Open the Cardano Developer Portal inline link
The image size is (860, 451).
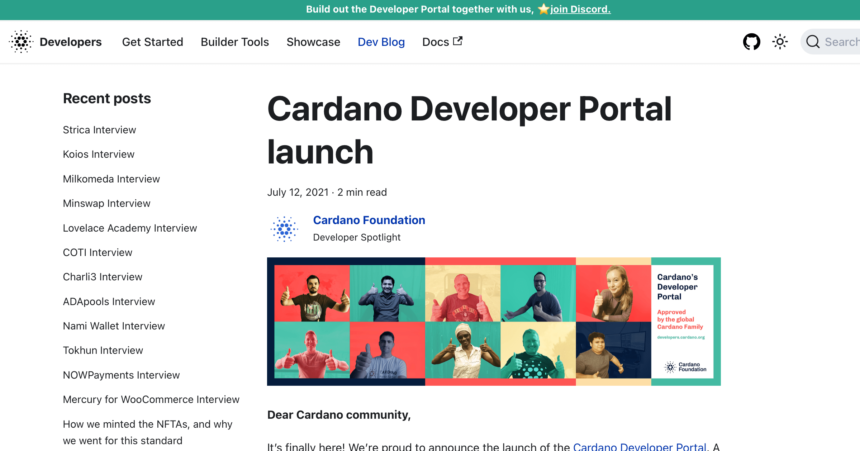pyautogui.click(x=640, y=447)
